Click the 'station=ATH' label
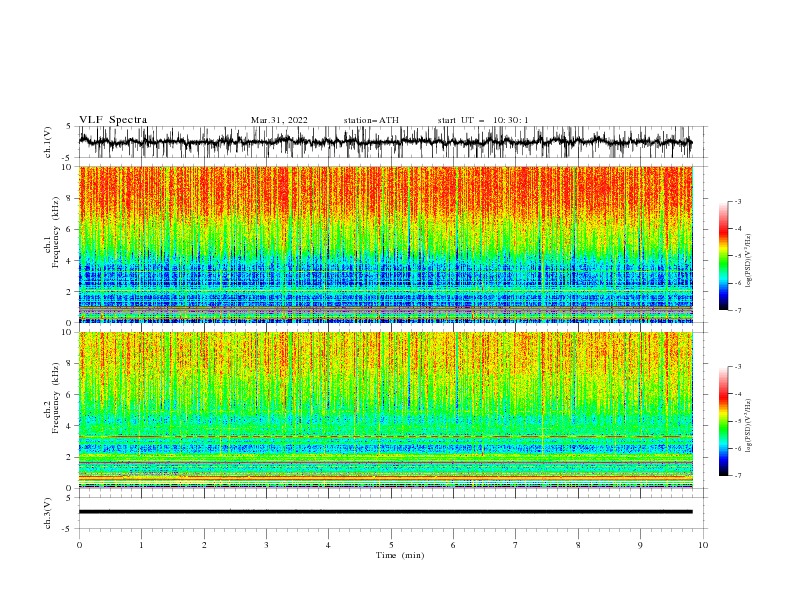The height and width of the screenshot is (612, 792). [x=371, y=120]
